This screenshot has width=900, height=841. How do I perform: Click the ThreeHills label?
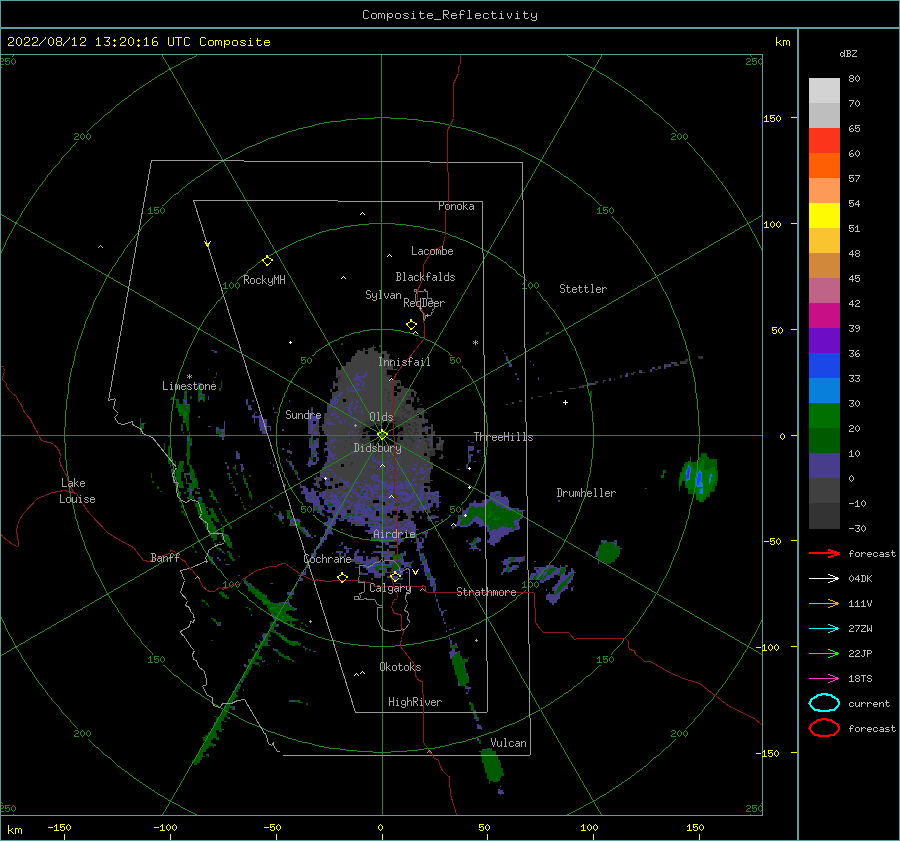point(503,437)
